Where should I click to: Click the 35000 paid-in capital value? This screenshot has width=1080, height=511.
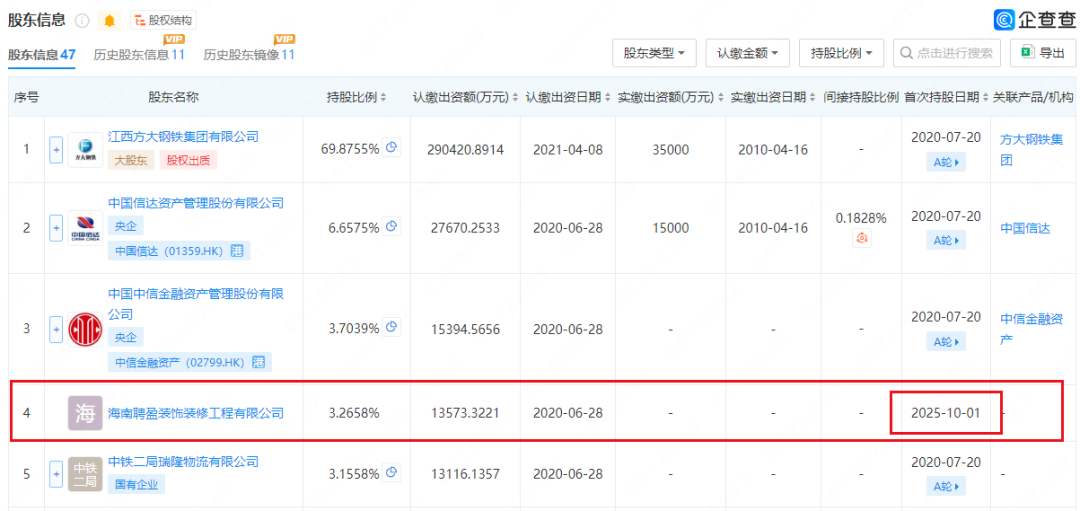pyautogui.click(x=671, y=149)
